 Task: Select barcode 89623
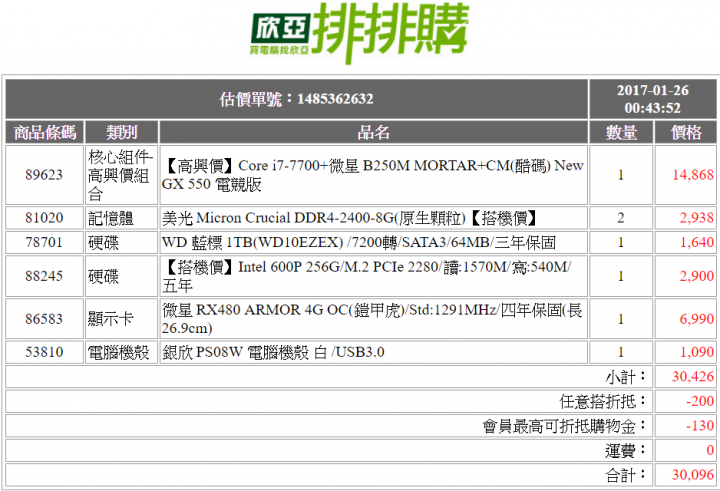44,175
